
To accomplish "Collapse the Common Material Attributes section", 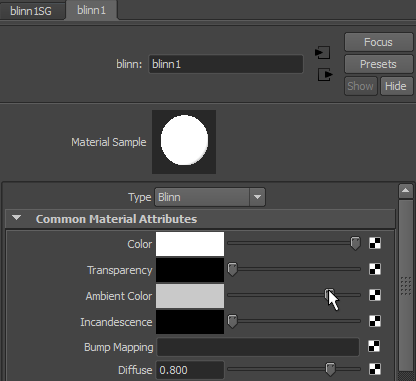I will point(16,218).
